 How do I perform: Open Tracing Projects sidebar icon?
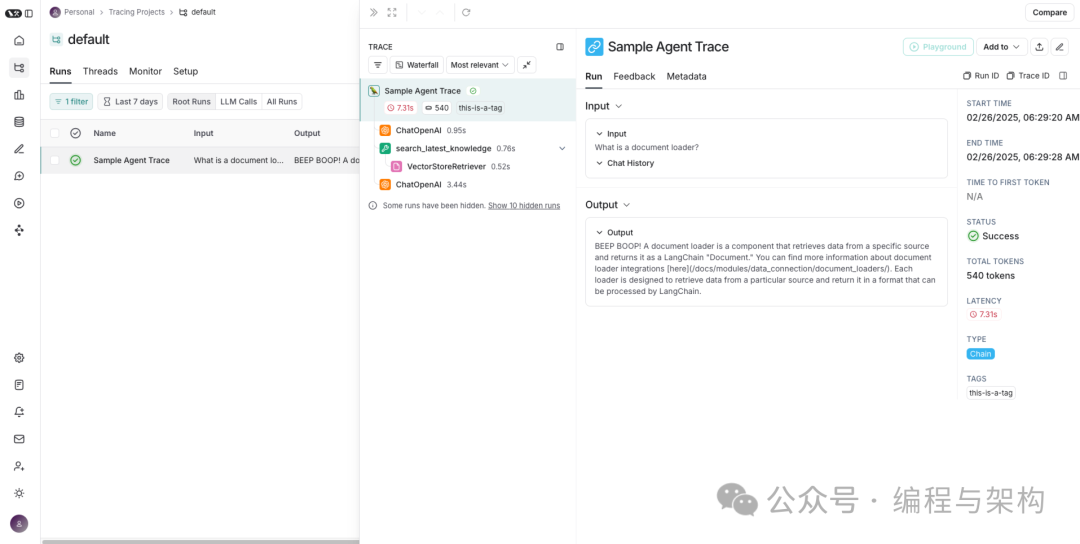point(19,67)
